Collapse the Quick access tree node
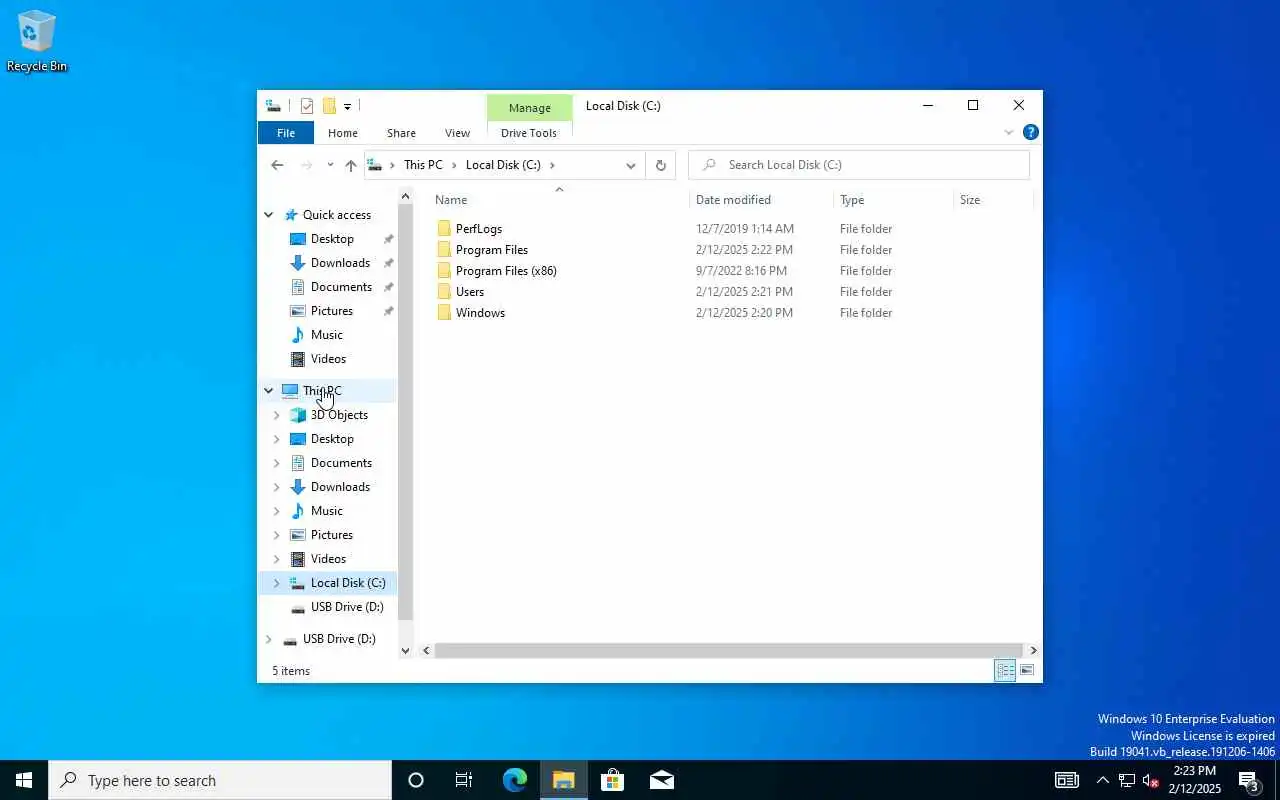This screenshot has height=800, width=1280. coord(269,215)
